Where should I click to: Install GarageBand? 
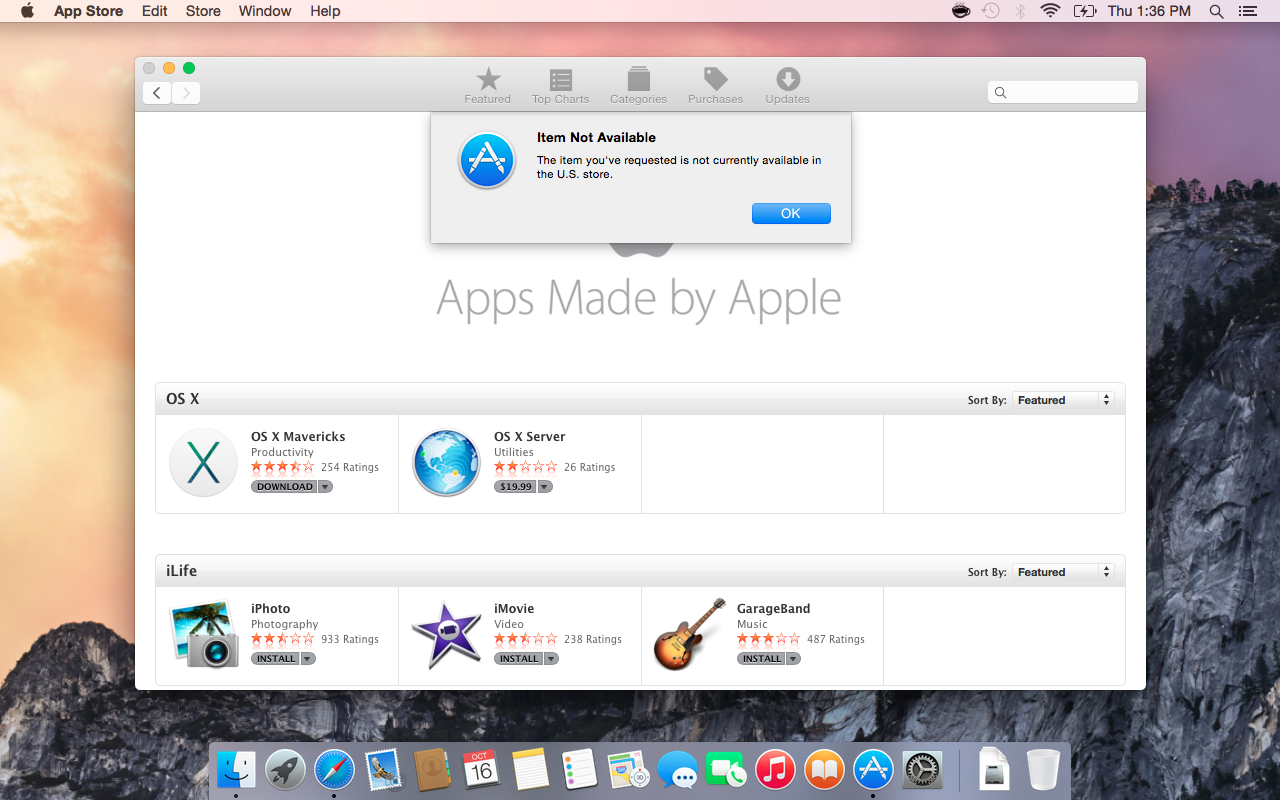click(x=761, y=659)
